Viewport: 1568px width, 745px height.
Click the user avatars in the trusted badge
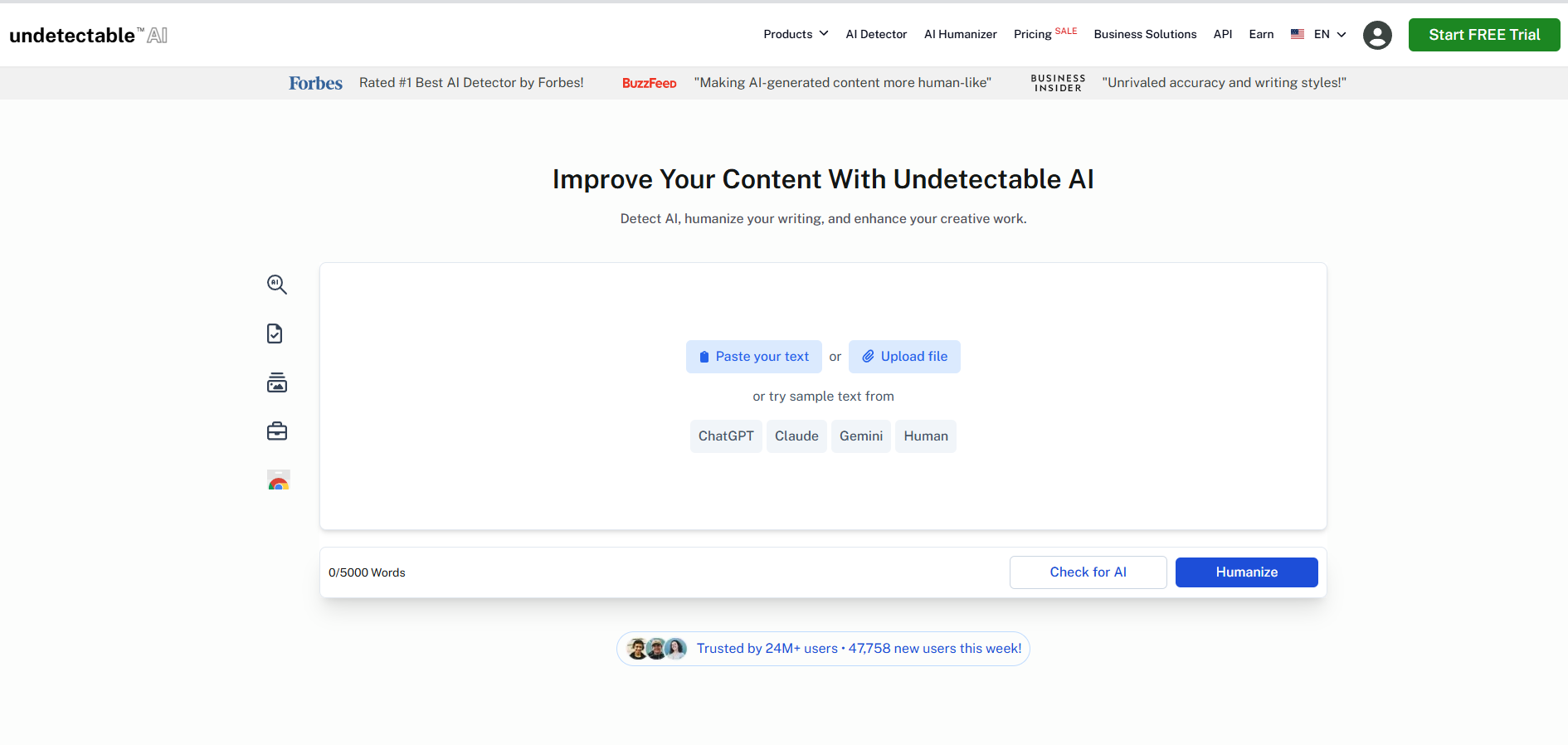pyautogui.click(x=656, y=649)
